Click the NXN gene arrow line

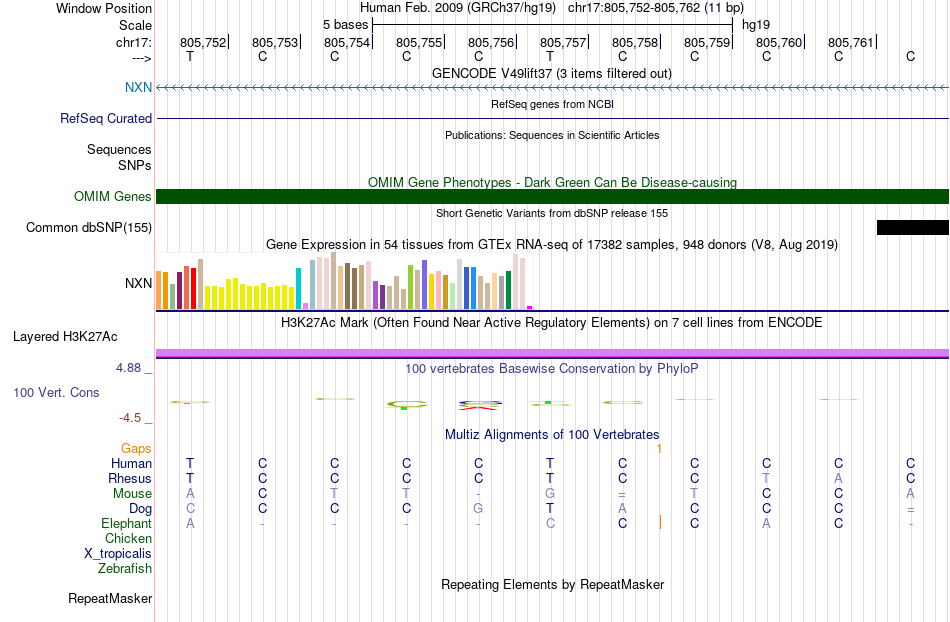pos(552,88)
